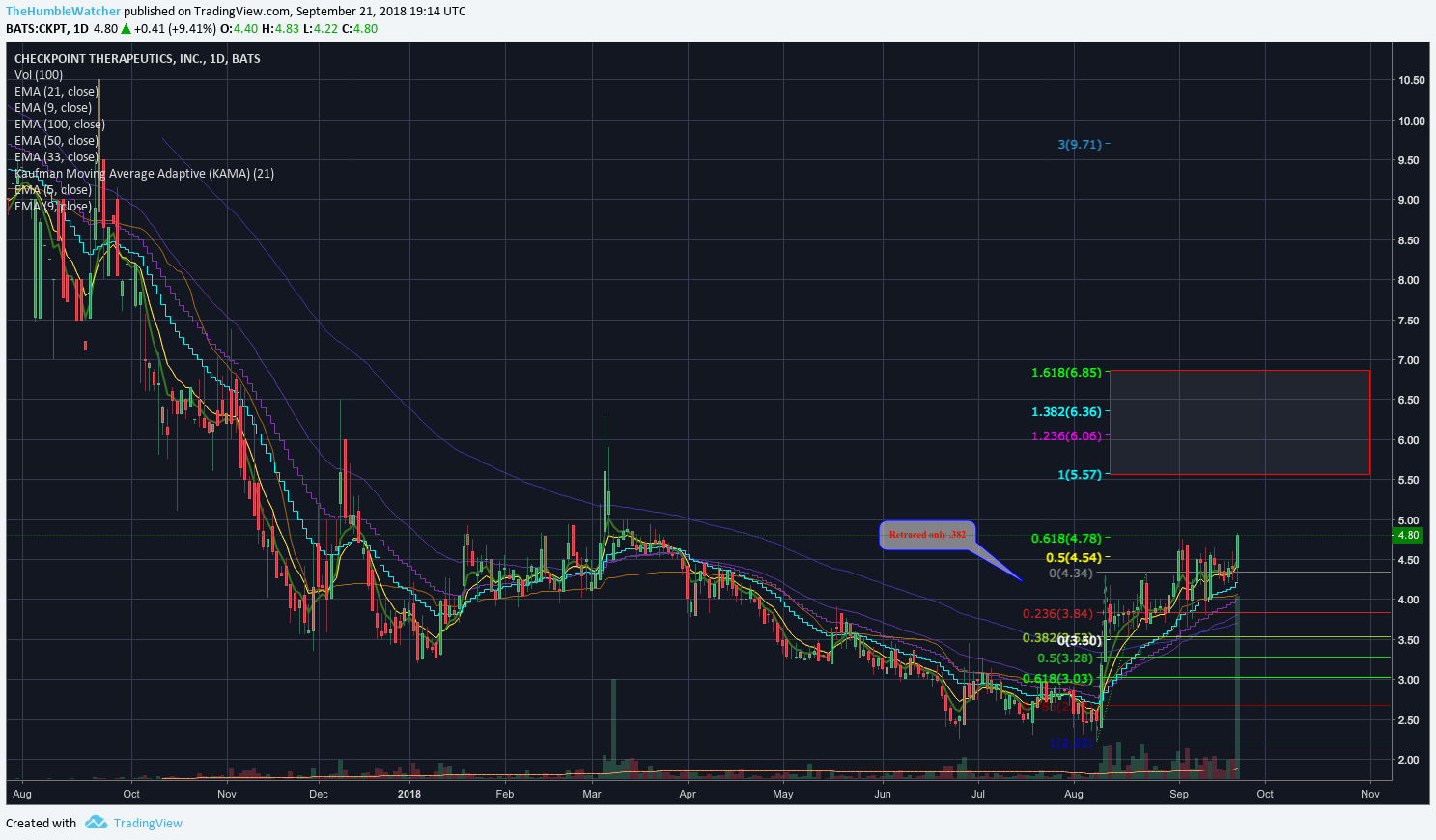Click the 0(4.34) Fibonacci level label
Image resolution: width=1436 pixels, height=840 pixels.
[1071, 574]
